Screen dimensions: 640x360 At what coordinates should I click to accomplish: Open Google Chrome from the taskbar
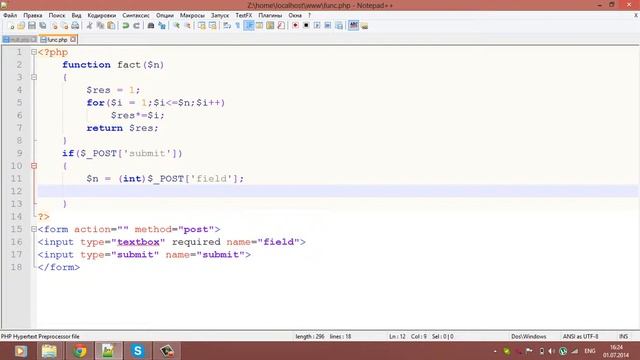(79, 351)
